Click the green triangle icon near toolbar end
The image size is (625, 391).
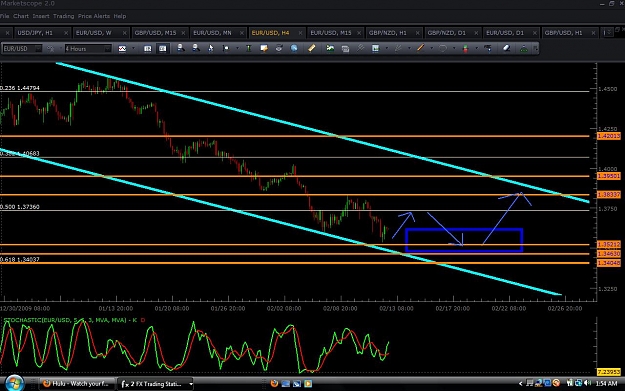524,48
